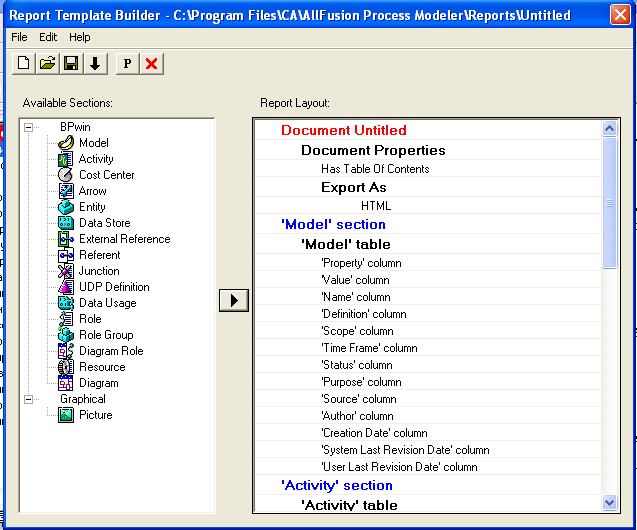Click the down arrow toolbar icon
The height and width of the screenshot is (530, 637).
click(x=95, y=64)
